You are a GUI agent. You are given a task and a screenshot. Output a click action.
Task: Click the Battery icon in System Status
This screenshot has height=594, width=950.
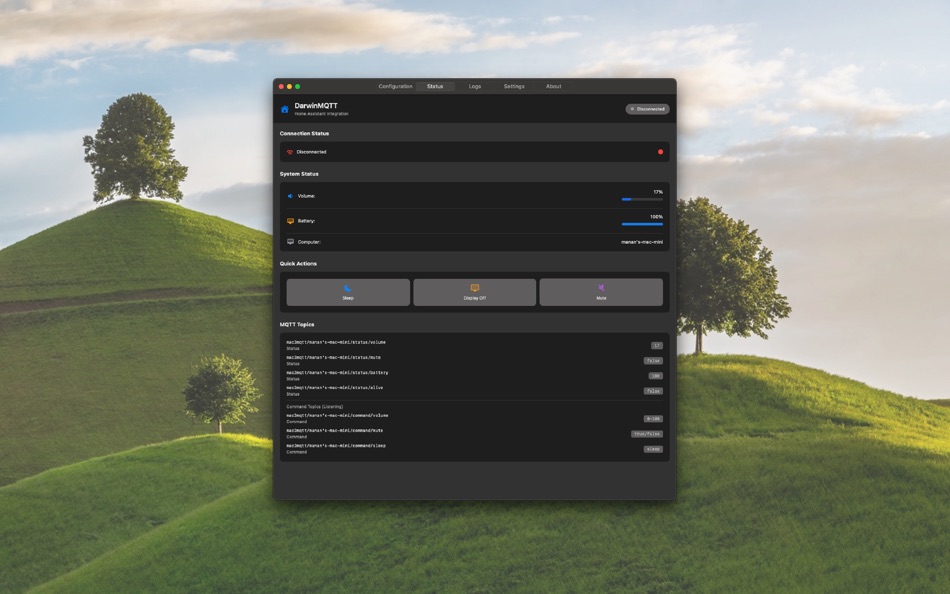pyautogui.click(x=290, y=218)
